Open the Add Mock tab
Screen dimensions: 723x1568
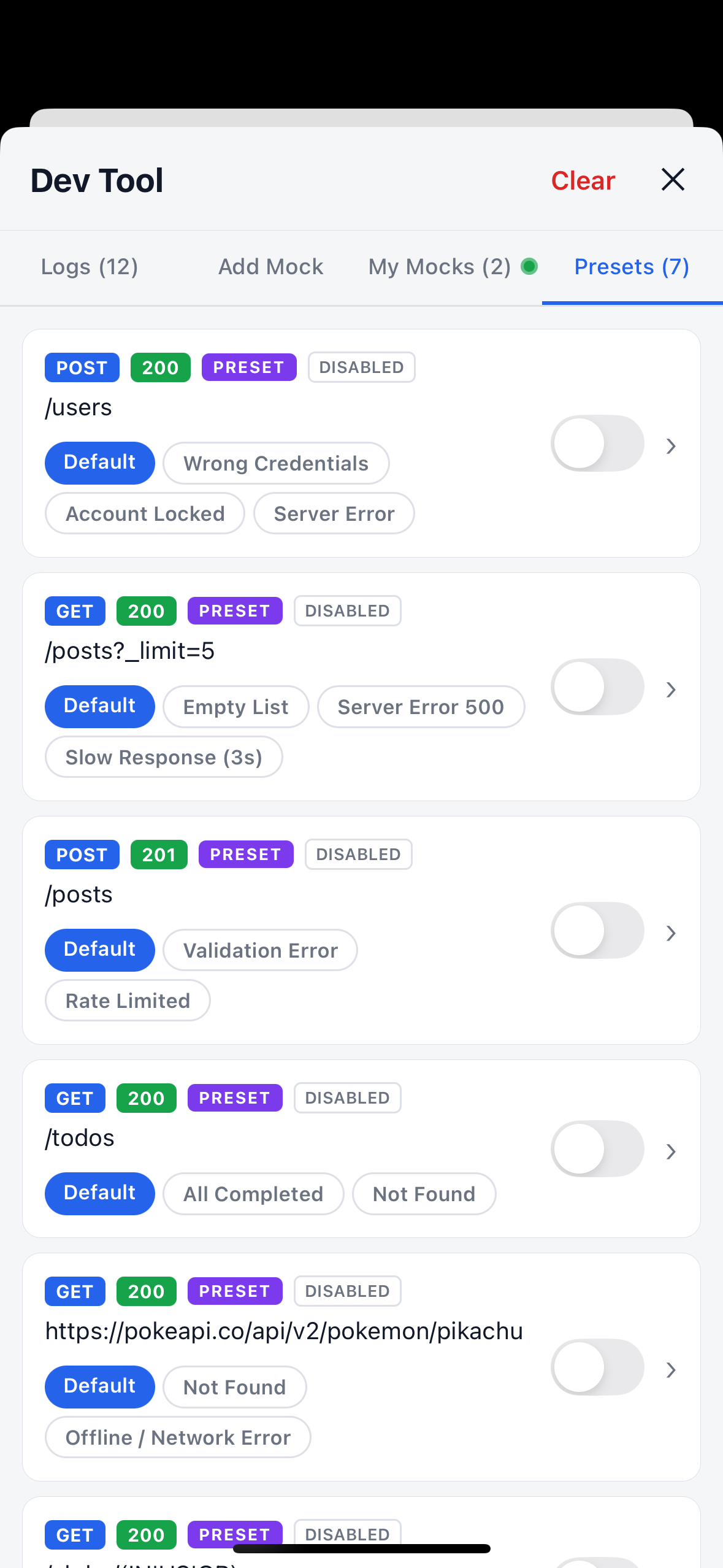pyautogui.click(x=271, y=267)
